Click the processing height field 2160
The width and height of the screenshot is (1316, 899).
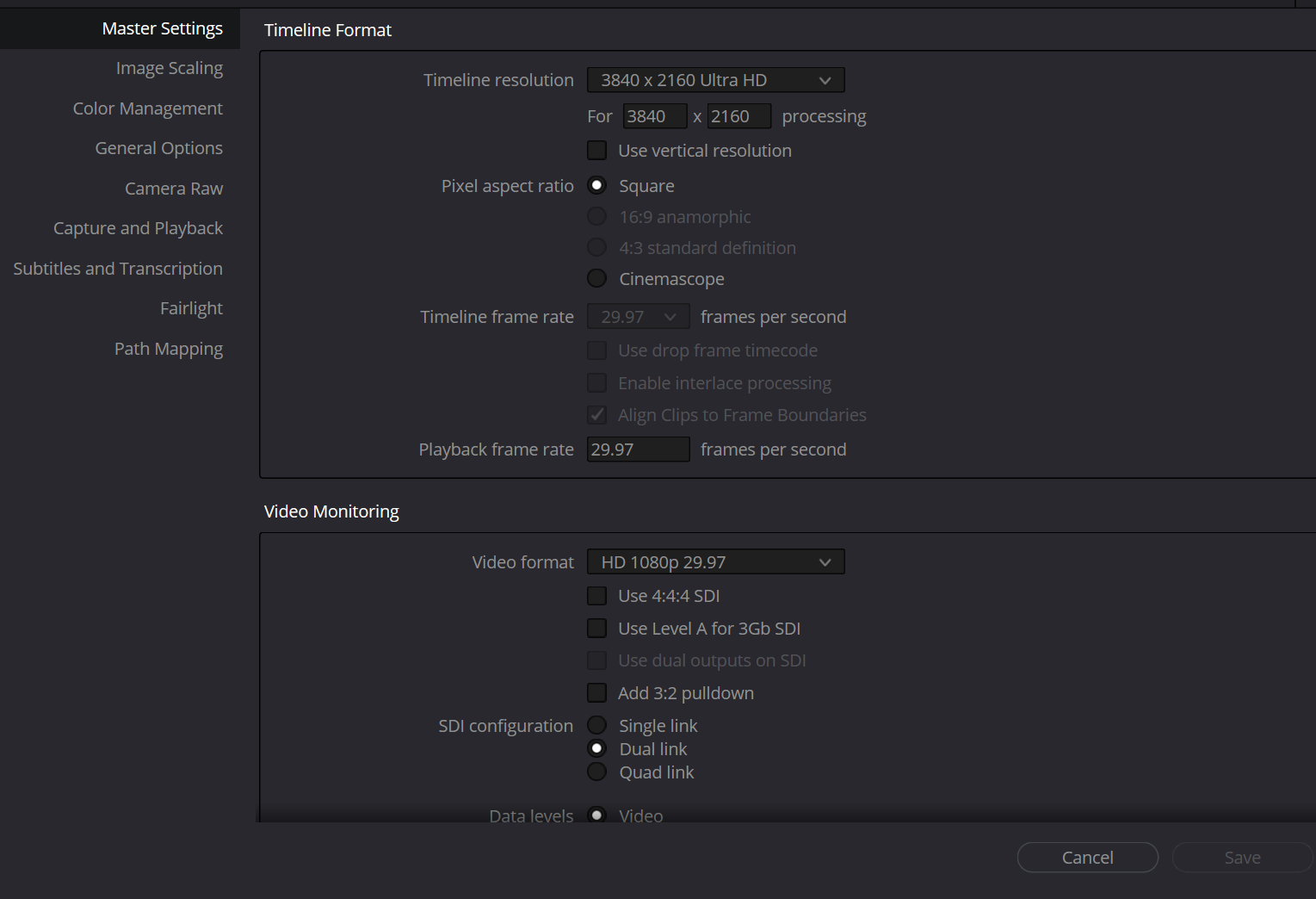click(738, 116)
